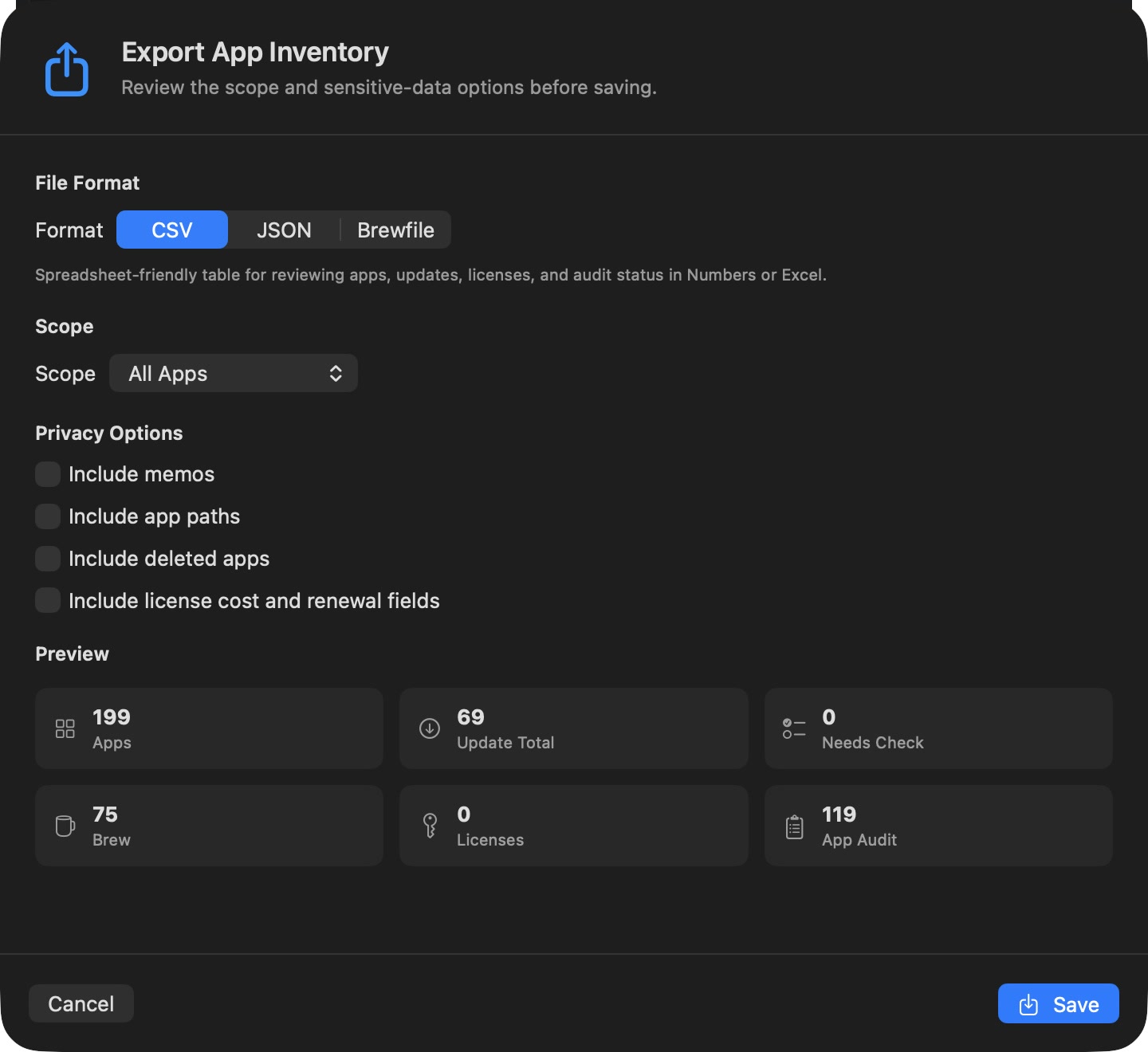Toggle the Include app paths checkbox

[48, 516]
